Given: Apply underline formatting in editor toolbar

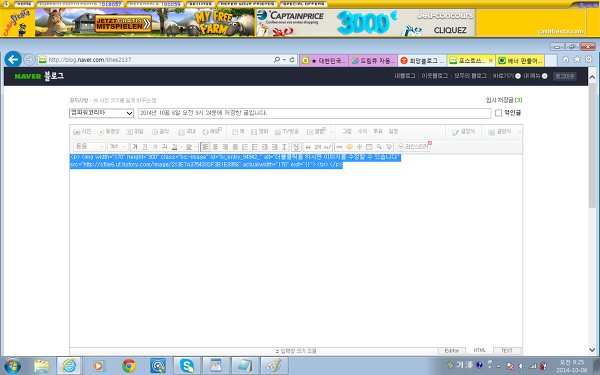Looking at the screenshot, I should tap(145, 147).
